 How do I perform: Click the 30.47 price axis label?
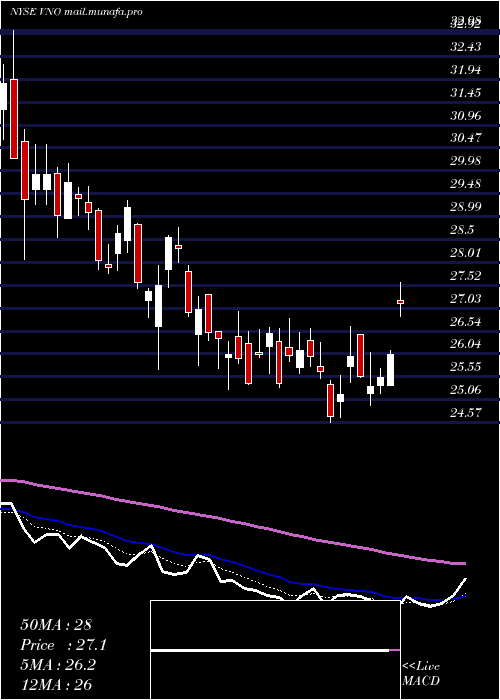(466, 138)
